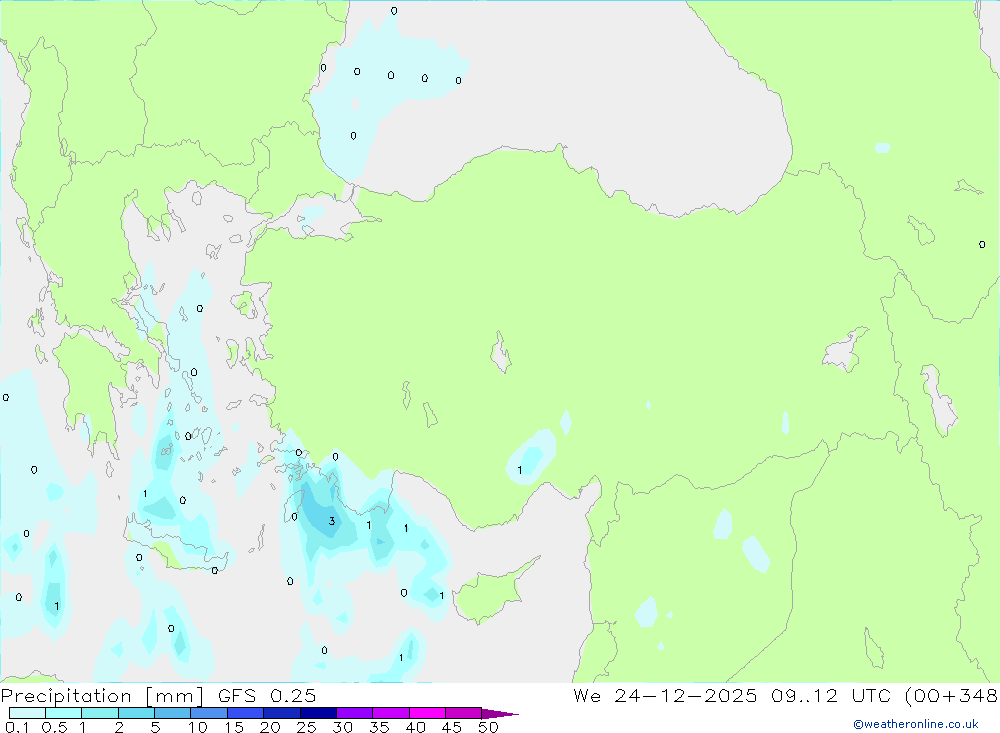
Task: Click the 35–40 mm purple legend box
Action: click(390, 713)
